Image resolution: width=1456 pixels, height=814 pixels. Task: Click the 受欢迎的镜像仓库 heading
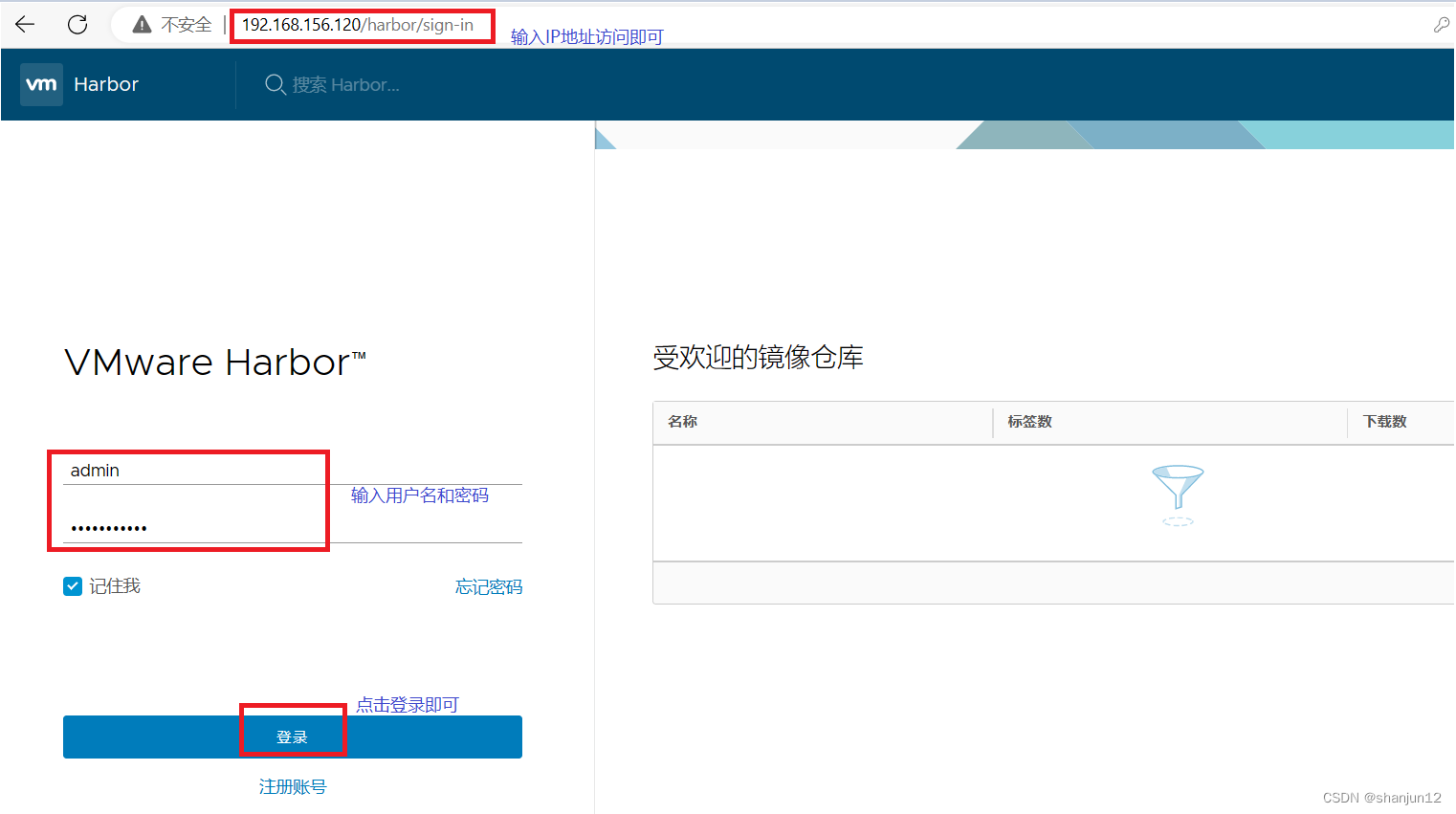click(758, 358)
